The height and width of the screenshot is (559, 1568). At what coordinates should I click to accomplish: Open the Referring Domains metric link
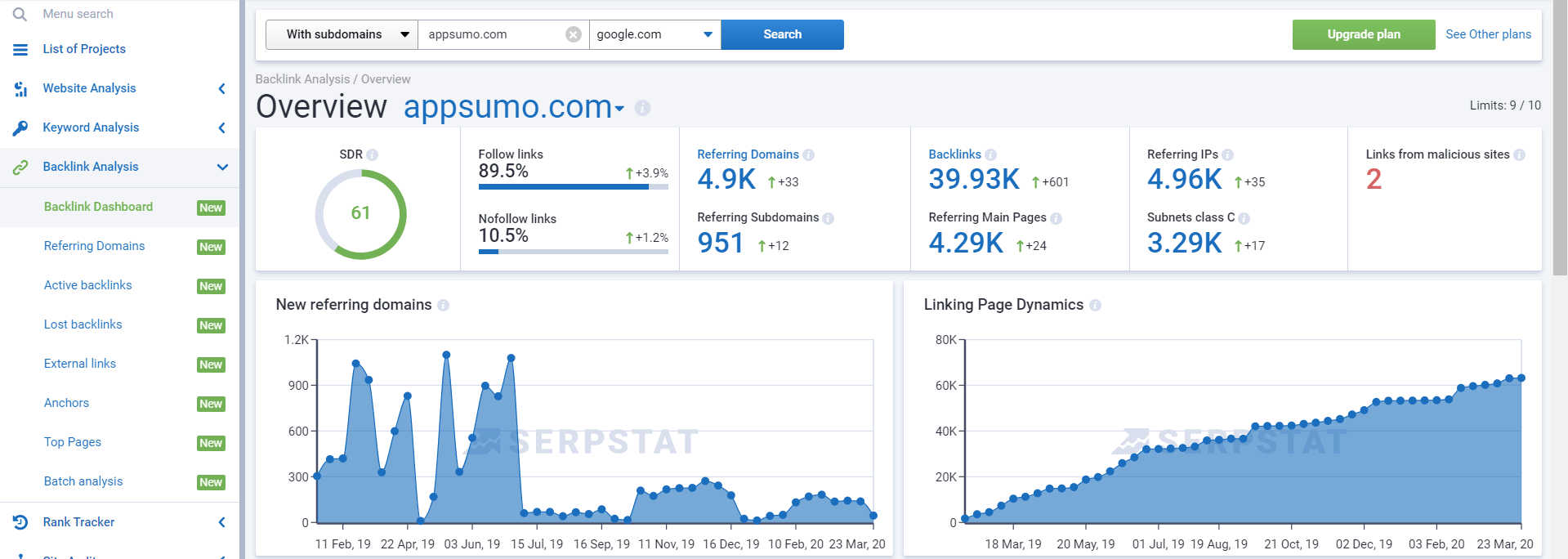pos(748,154)
